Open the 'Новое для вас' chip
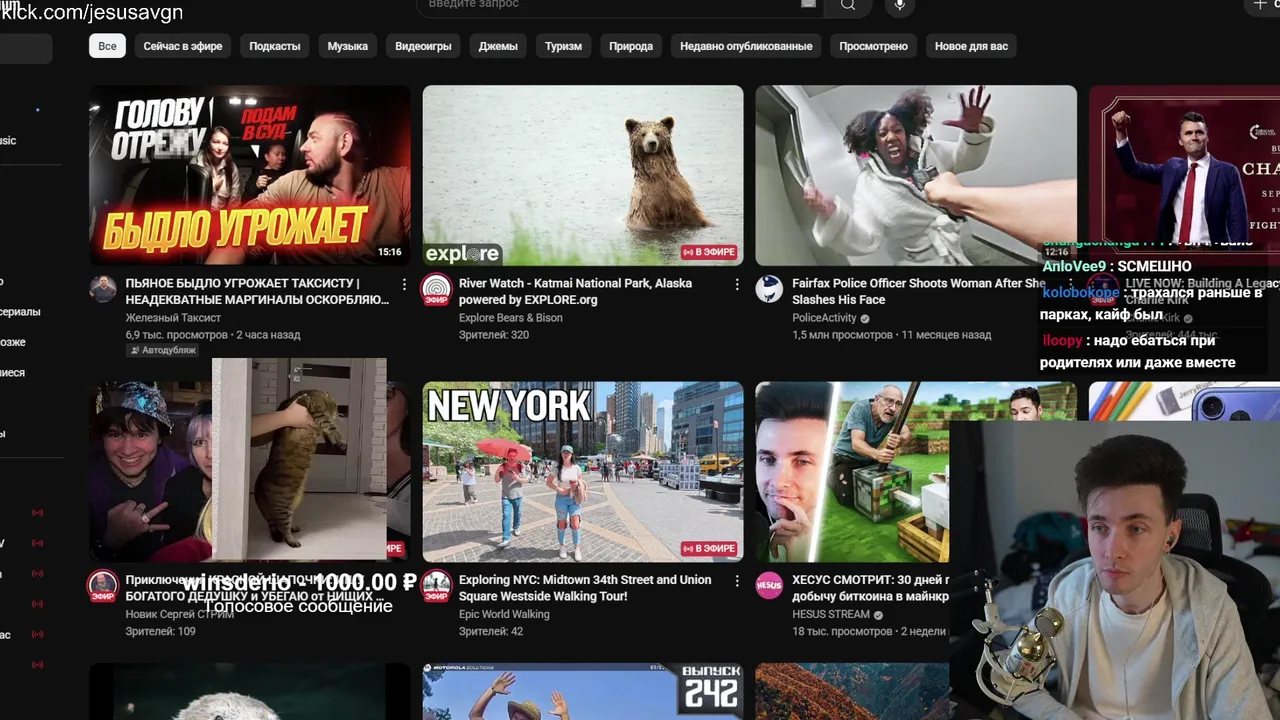Image resolution: width=1280 pixels, height=720 pixels. [x=971, y=46]
